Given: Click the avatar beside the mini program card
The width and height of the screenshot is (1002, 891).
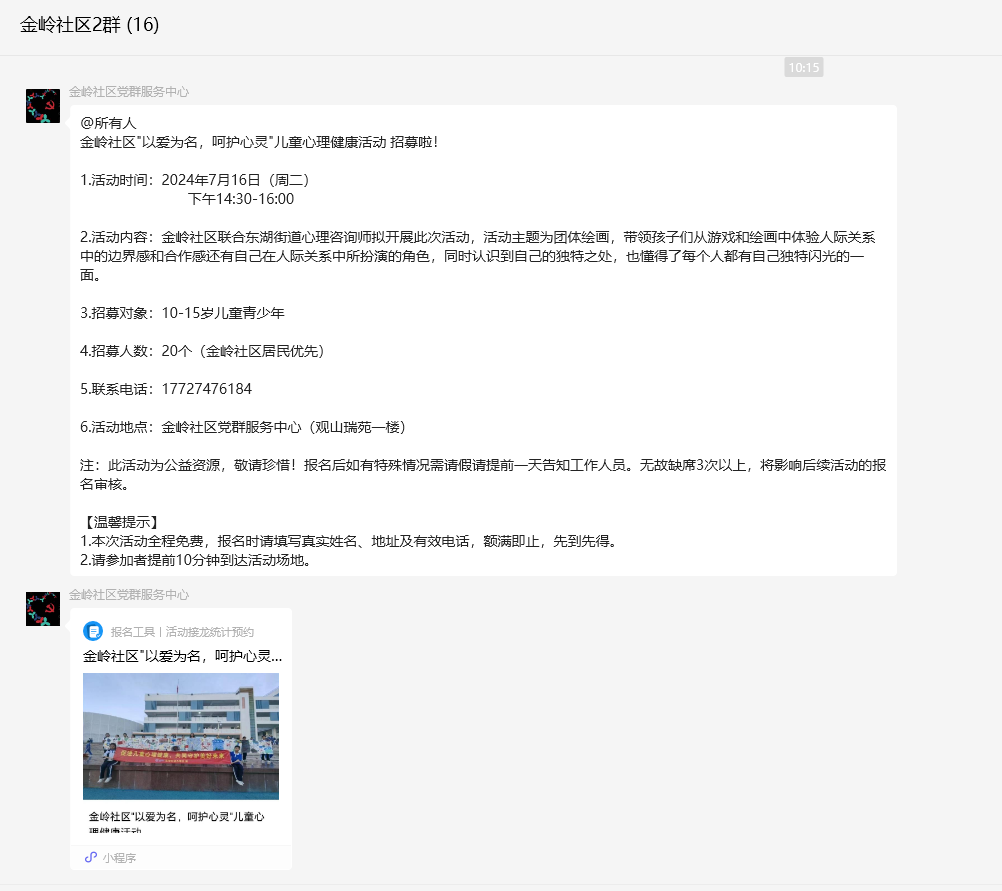Looking at the screenshot, I should tap(43, 609).
